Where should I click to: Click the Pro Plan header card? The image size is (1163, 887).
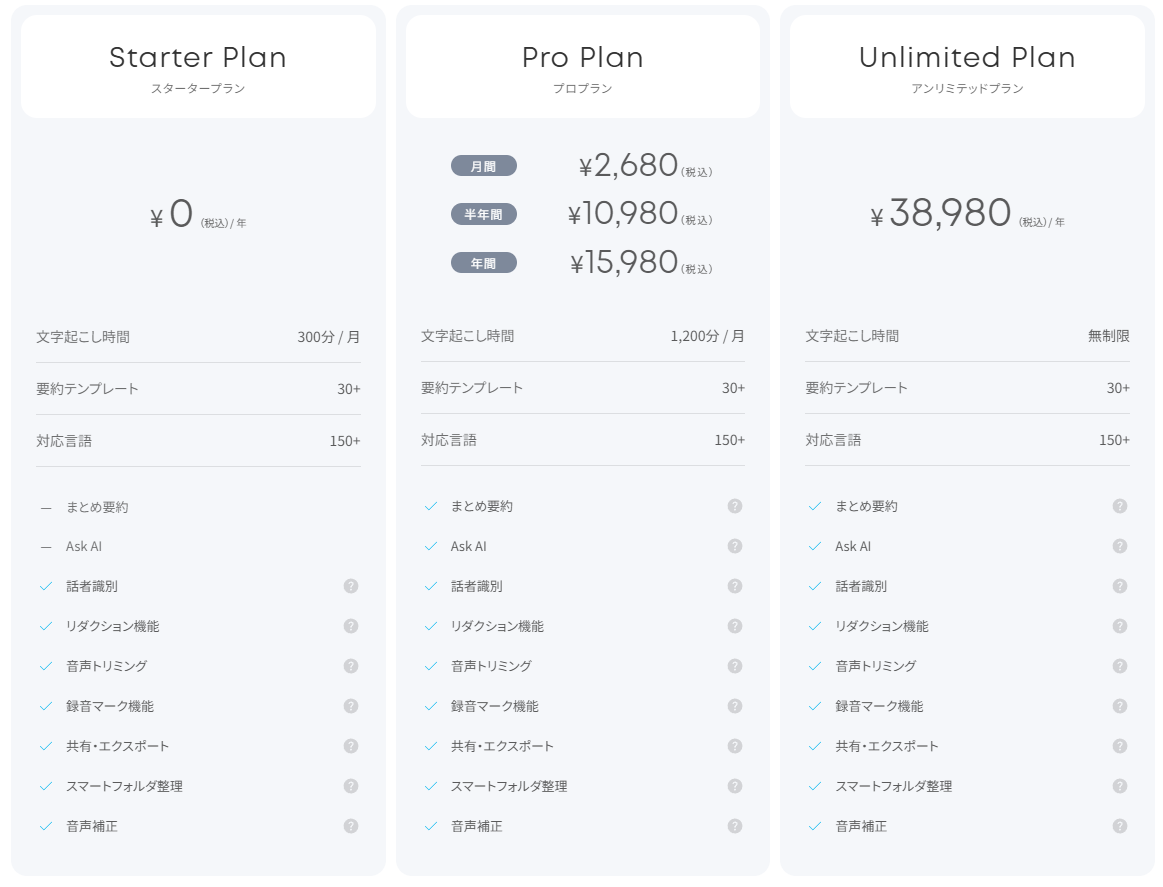[x=583, y=67]
